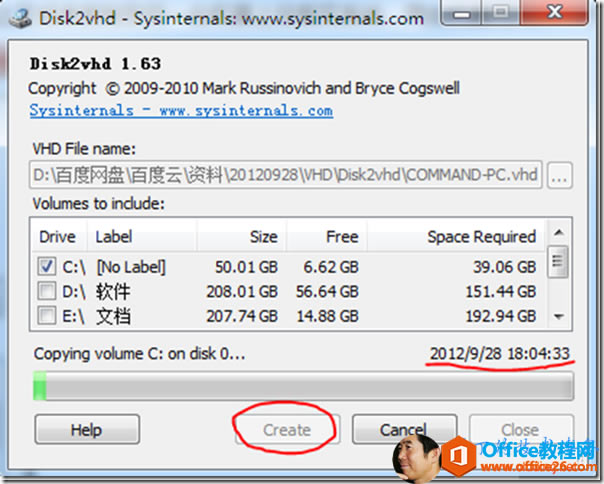Click the 207.74 GB size value

tap(242, 316)
